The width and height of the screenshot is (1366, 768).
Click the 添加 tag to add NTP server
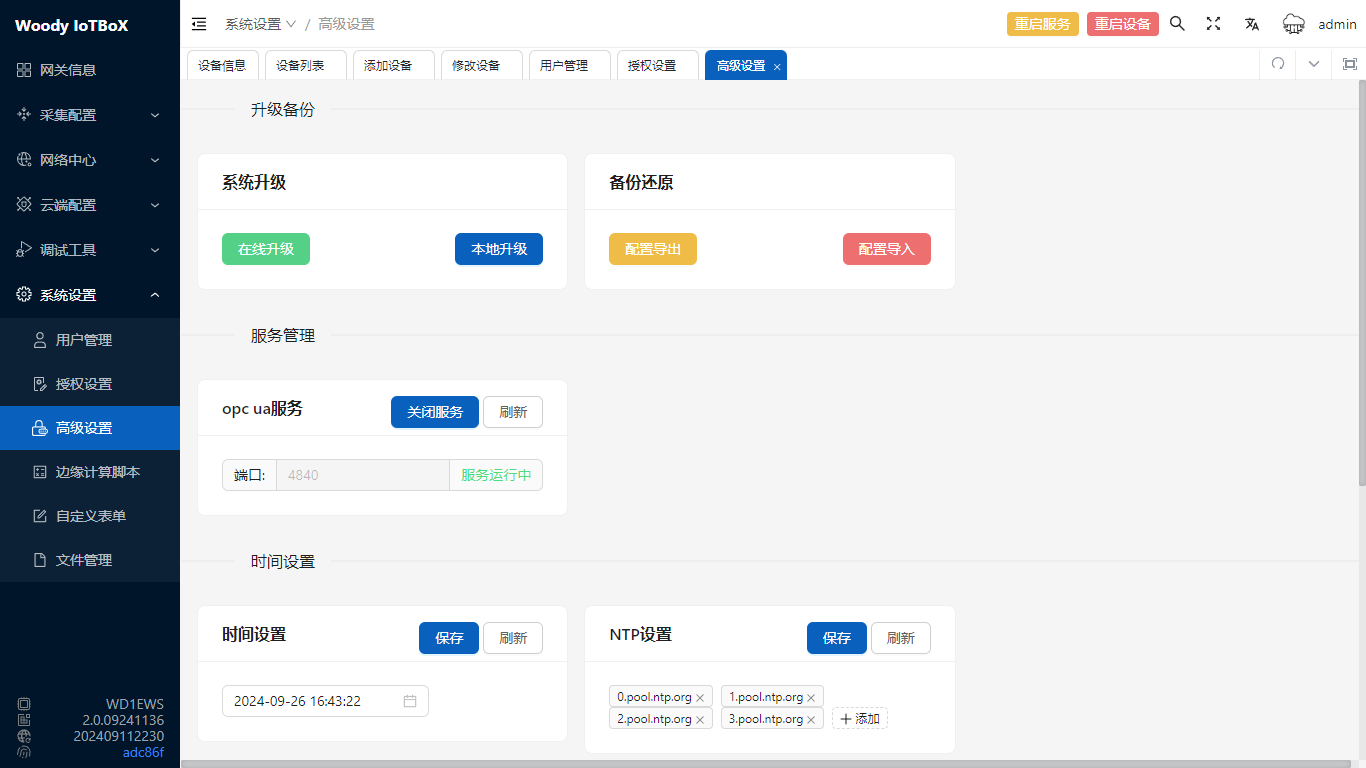(860, 719)
